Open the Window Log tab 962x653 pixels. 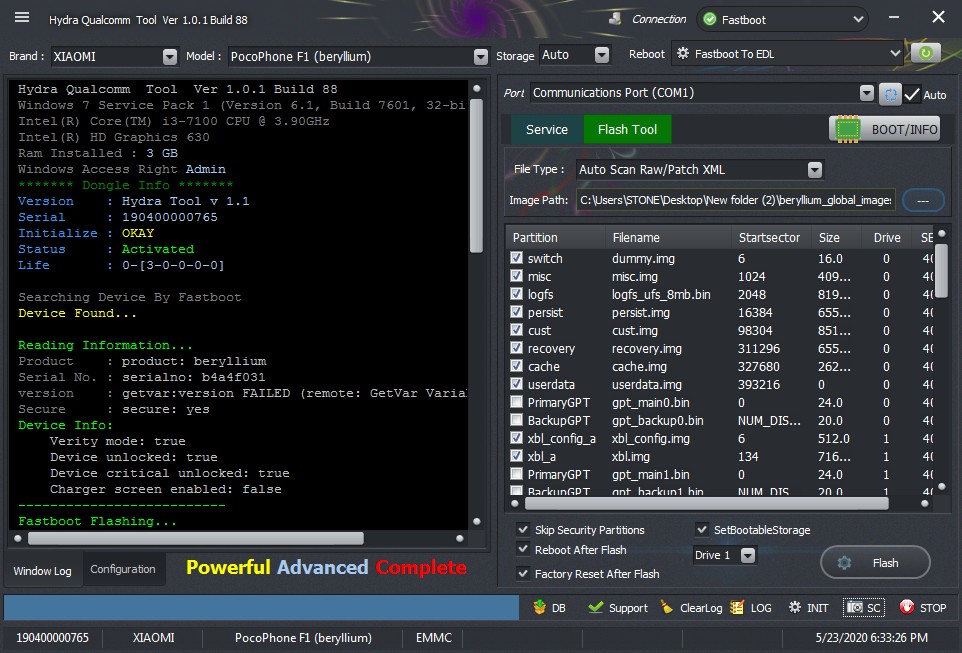pos(42,571)
